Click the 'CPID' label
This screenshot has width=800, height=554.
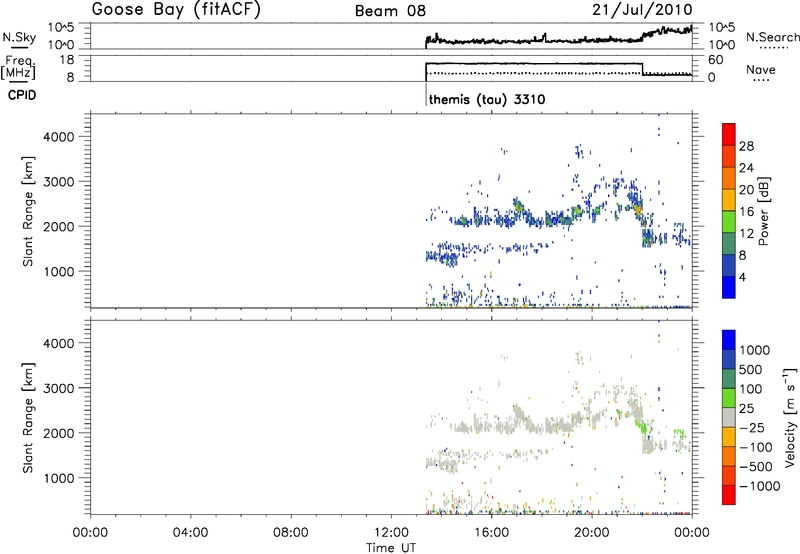[21, 95]
